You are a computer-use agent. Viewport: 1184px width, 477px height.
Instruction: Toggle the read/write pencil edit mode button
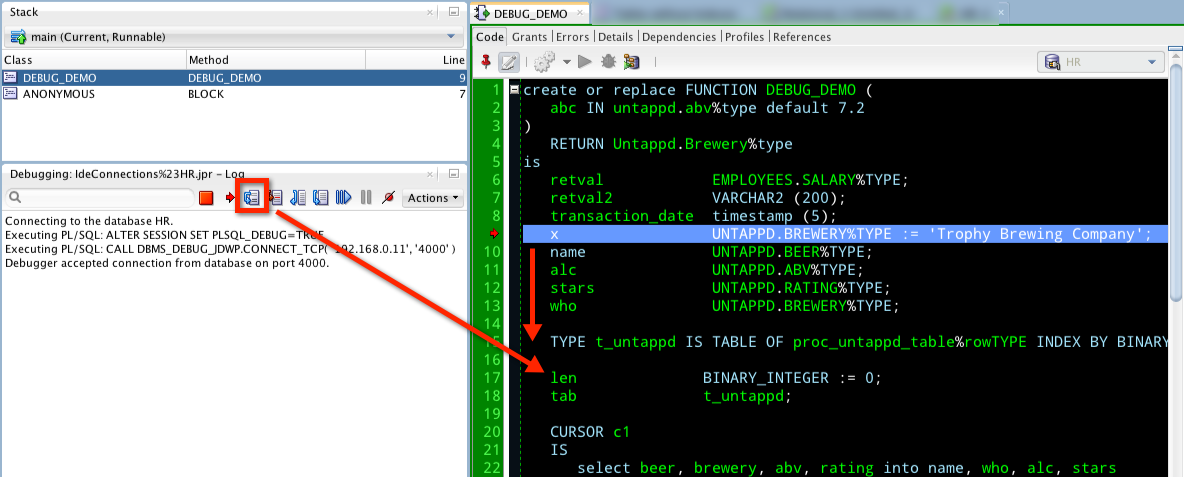click(509, 62)
